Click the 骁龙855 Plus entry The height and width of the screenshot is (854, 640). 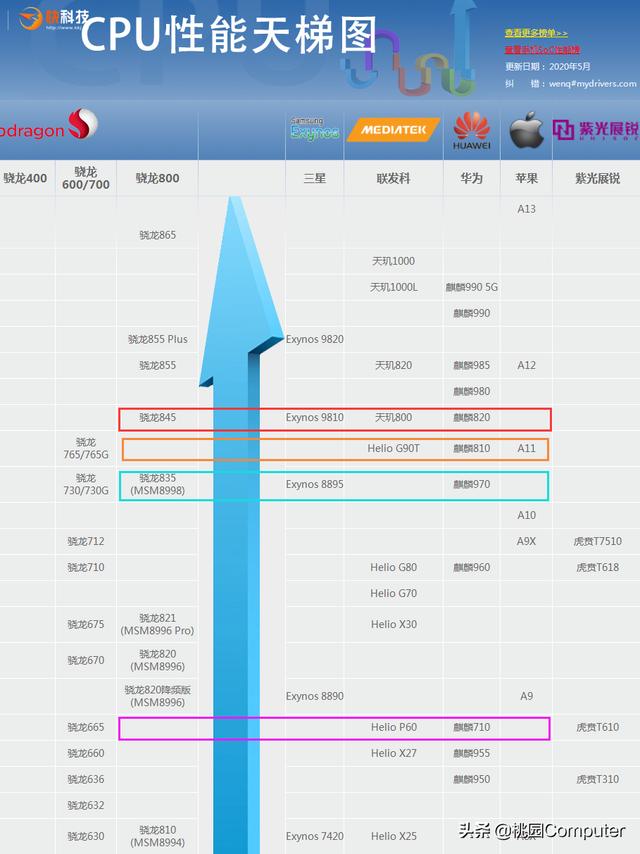(x=157, y=339)
